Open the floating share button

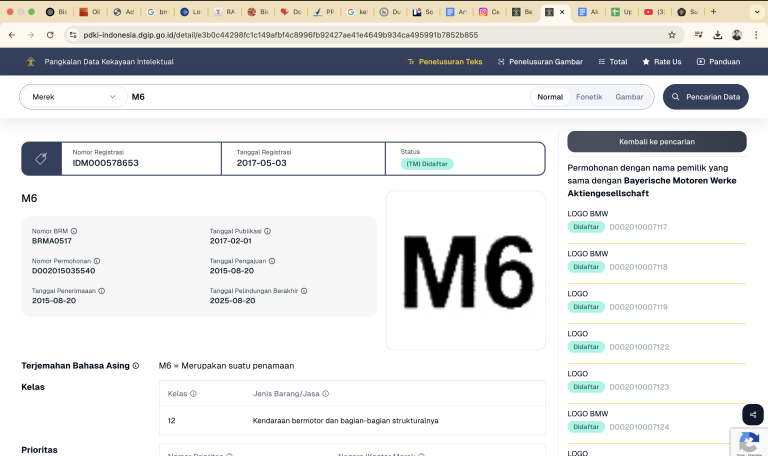[753, 414]
